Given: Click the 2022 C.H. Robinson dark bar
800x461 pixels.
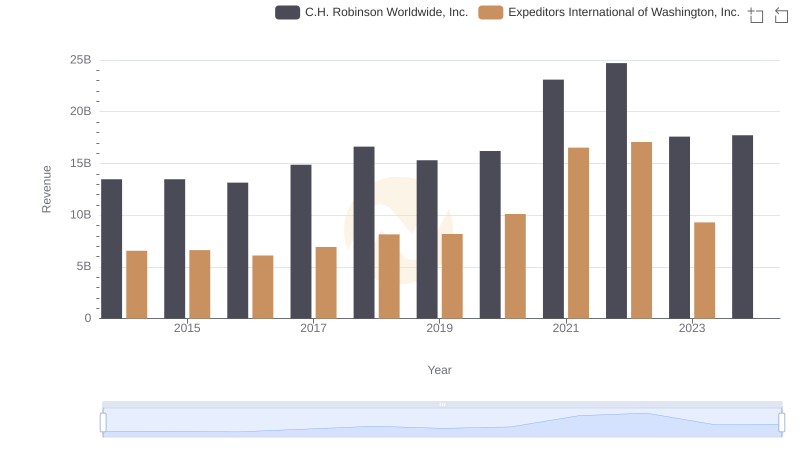Looking at the screenshot, I should tap(616, 191).
